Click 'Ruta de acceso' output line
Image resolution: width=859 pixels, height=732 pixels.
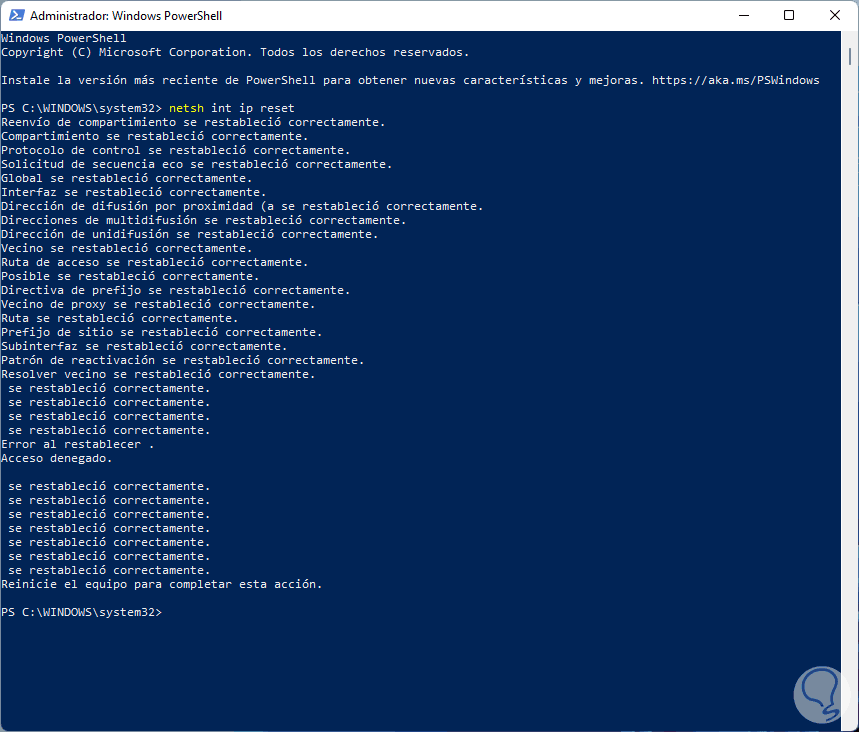coord(154,262)
